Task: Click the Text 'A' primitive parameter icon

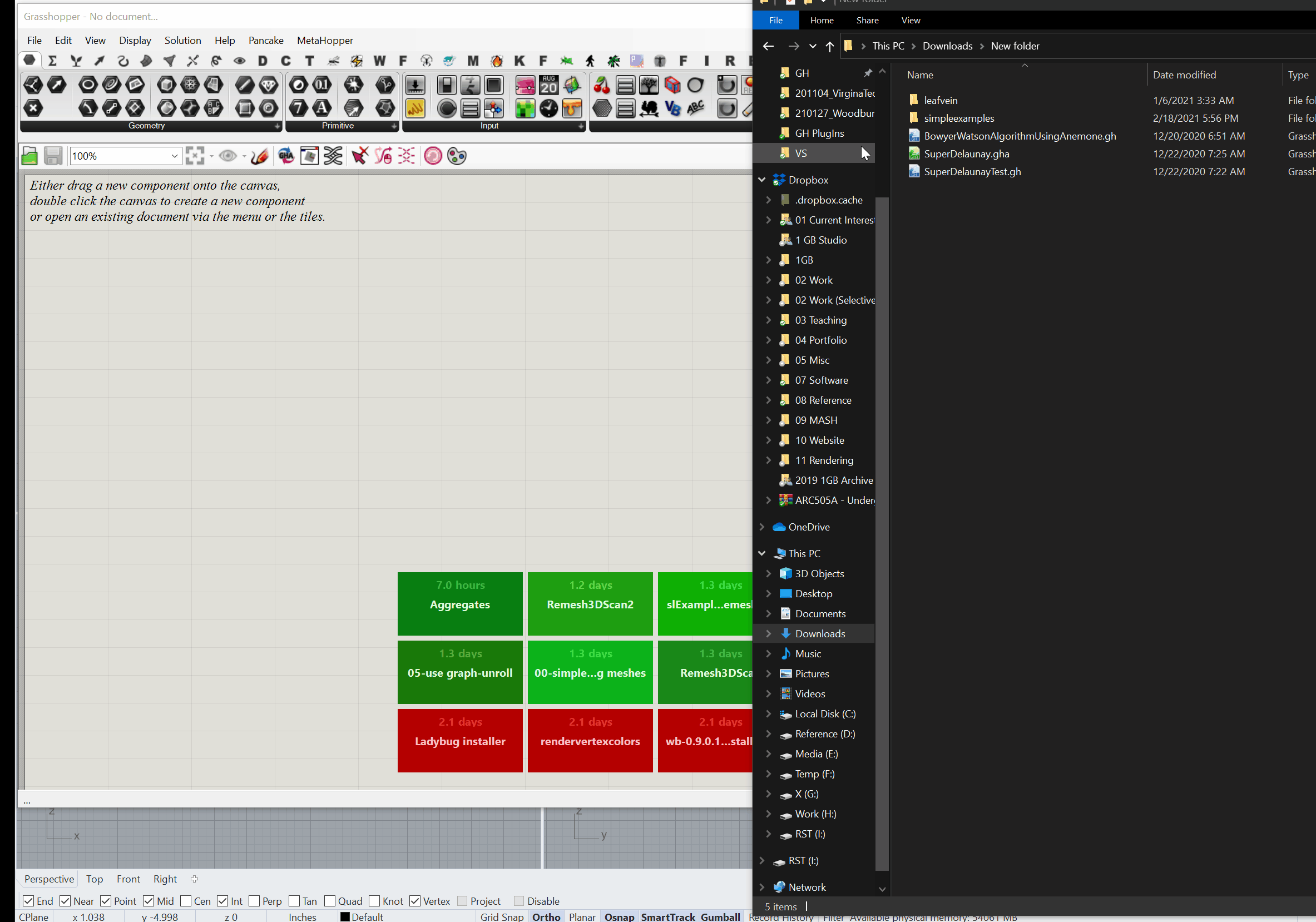Action: point(322,108)
